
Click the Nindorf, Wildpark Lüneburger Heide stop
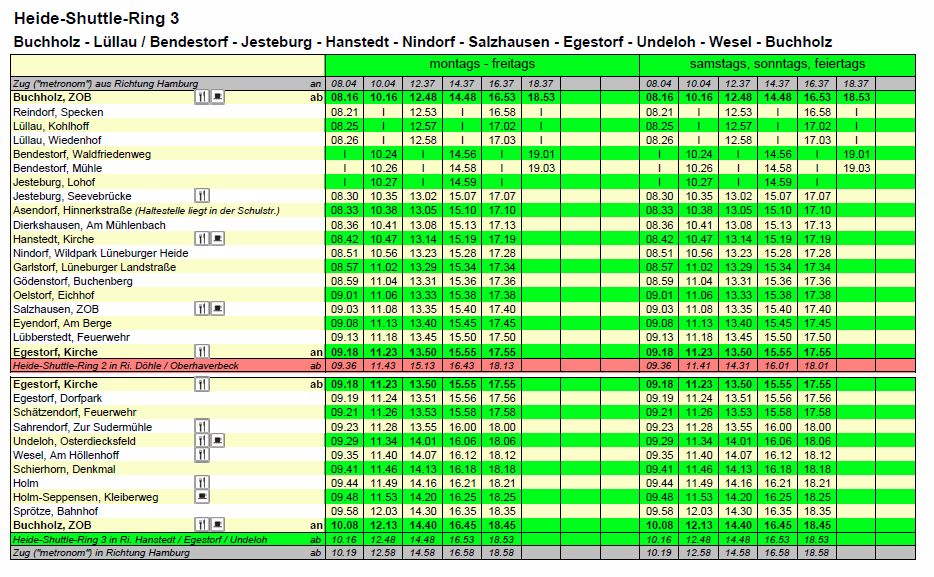[100, 254]
